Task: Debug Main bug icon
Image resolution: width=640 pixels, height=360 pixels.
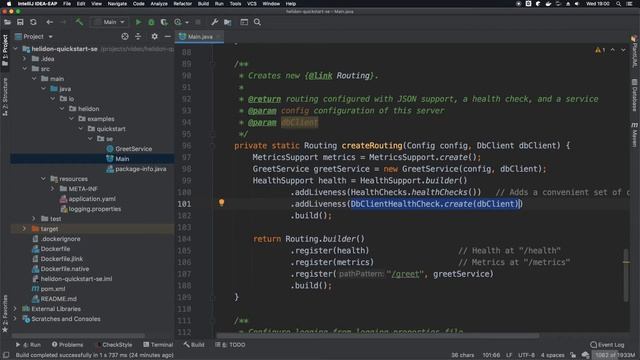Action: [x=151, y=22]
